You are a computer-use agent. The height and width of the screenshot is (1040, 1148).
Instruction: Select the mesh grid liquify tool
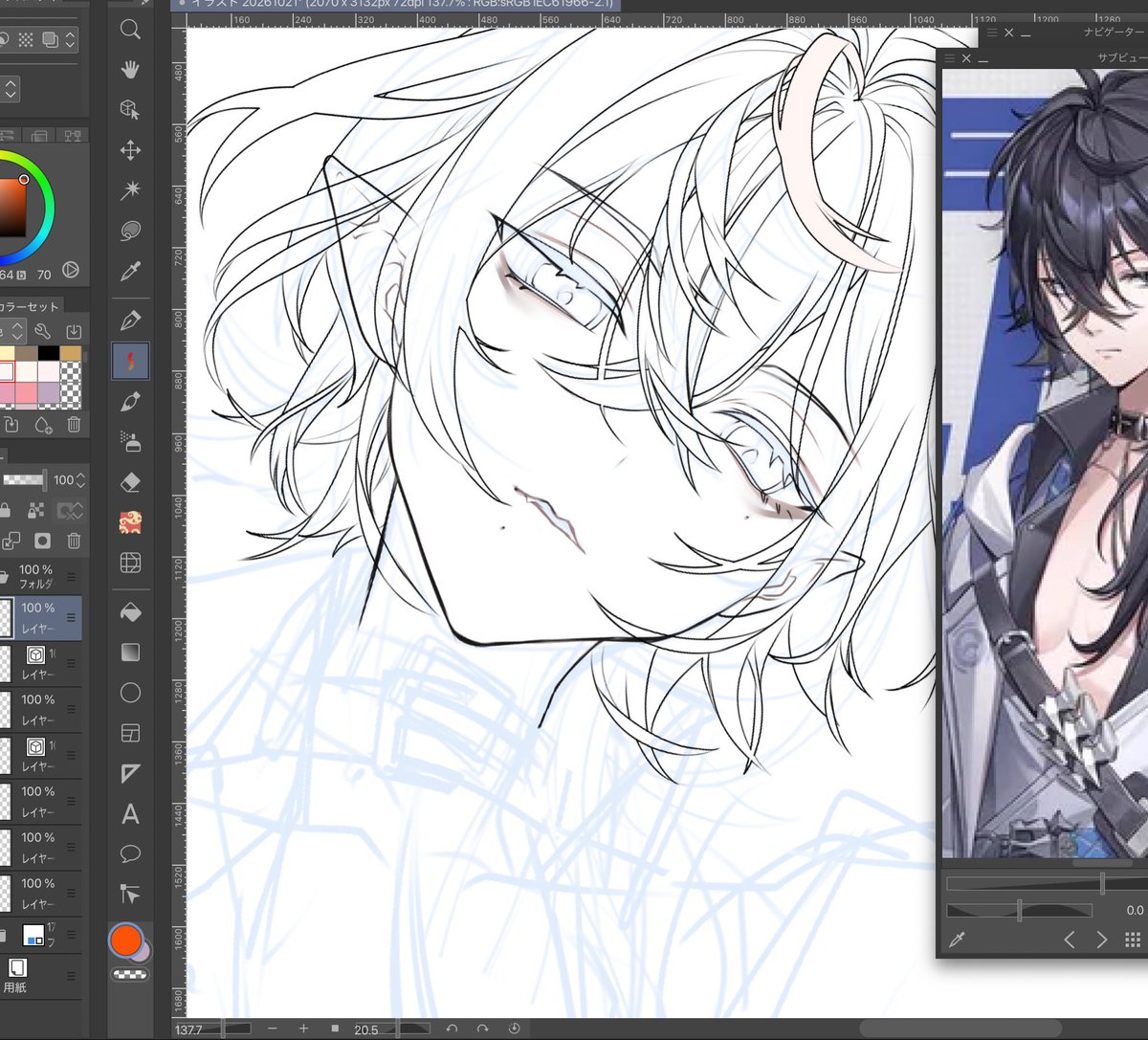pos(130,563)
